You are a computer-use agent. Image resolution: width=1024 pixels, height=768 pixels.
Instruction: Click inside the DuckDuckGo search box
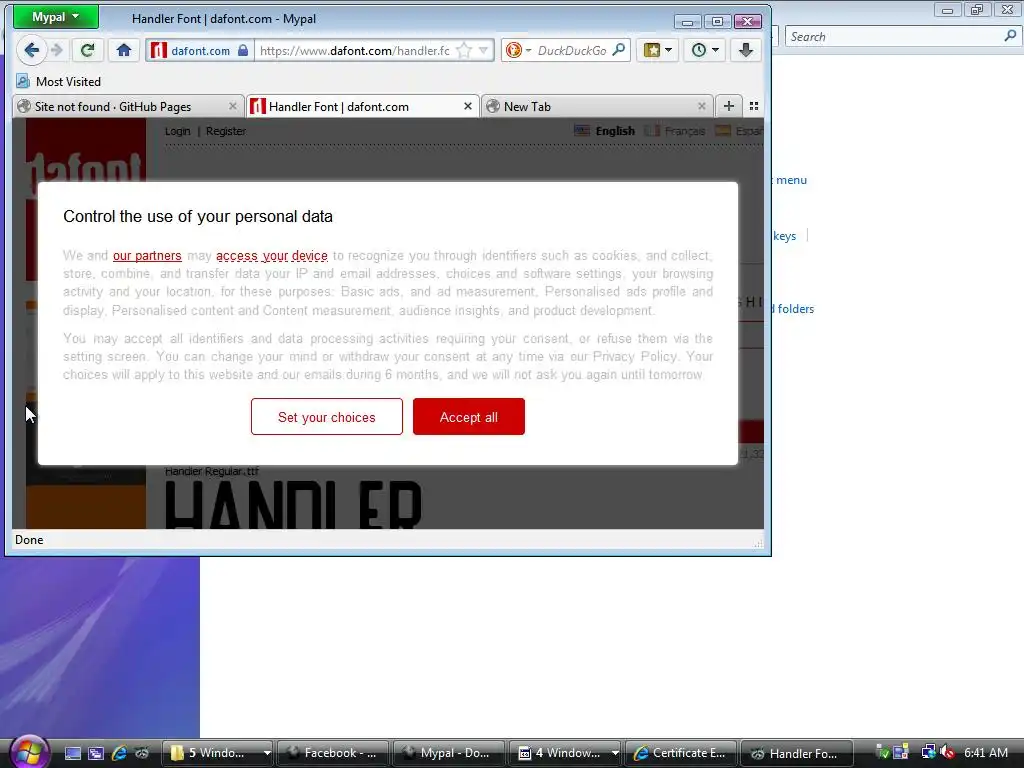[572, 50]
